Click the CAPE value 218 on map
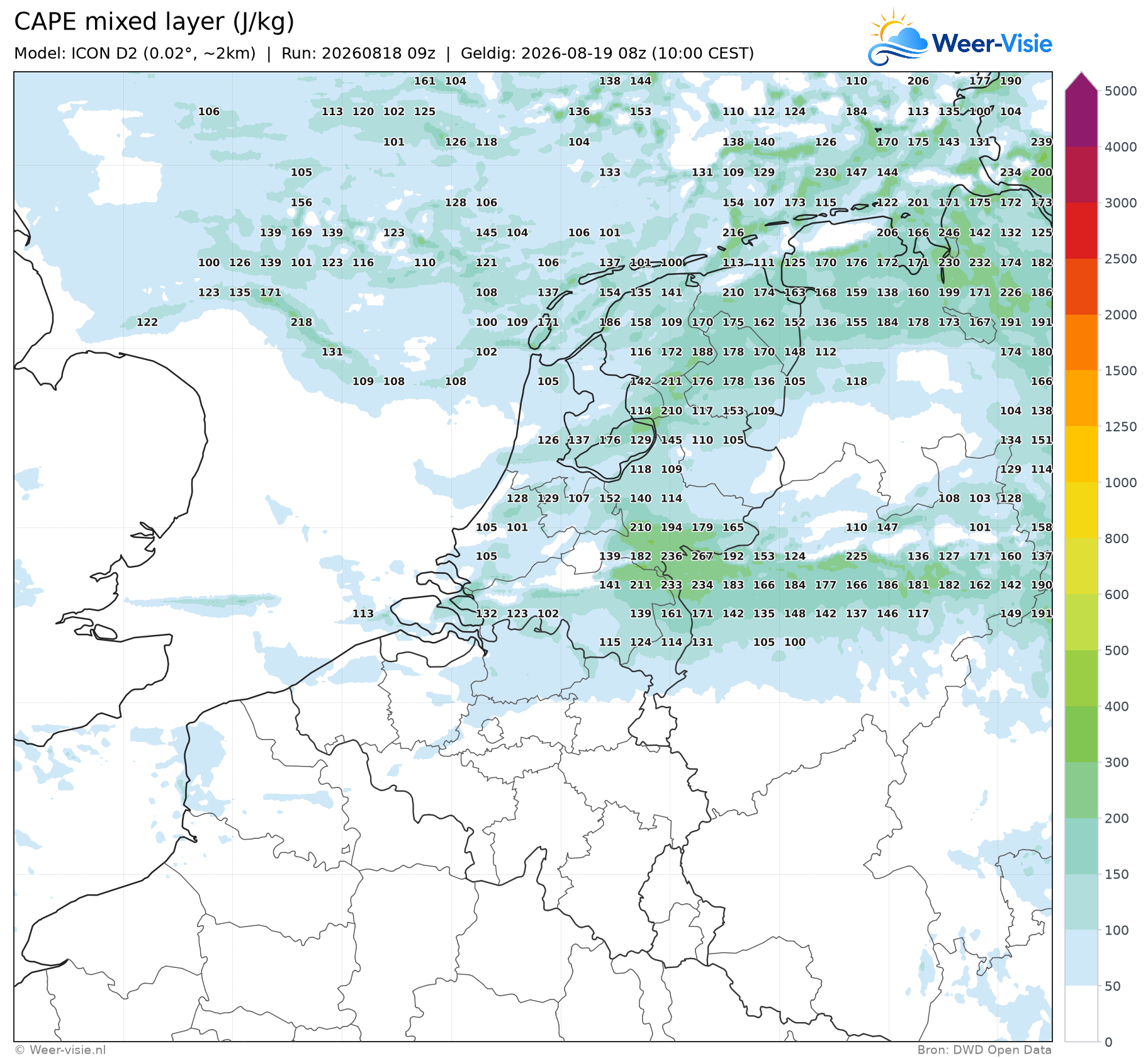The image size is (1148, 1058). point(301,322)
